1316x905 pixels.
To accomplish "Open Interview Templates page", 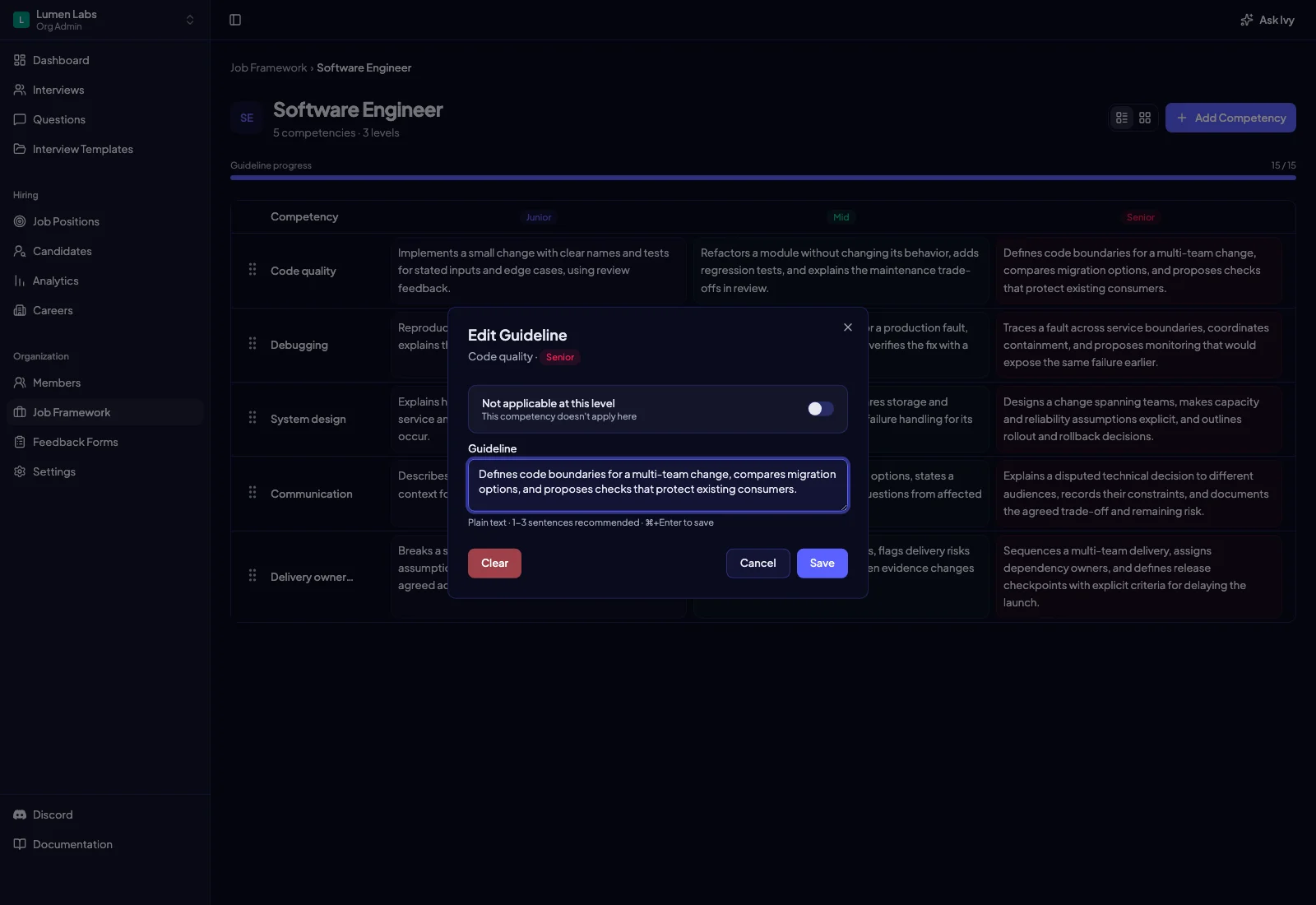I will [105, 149].
